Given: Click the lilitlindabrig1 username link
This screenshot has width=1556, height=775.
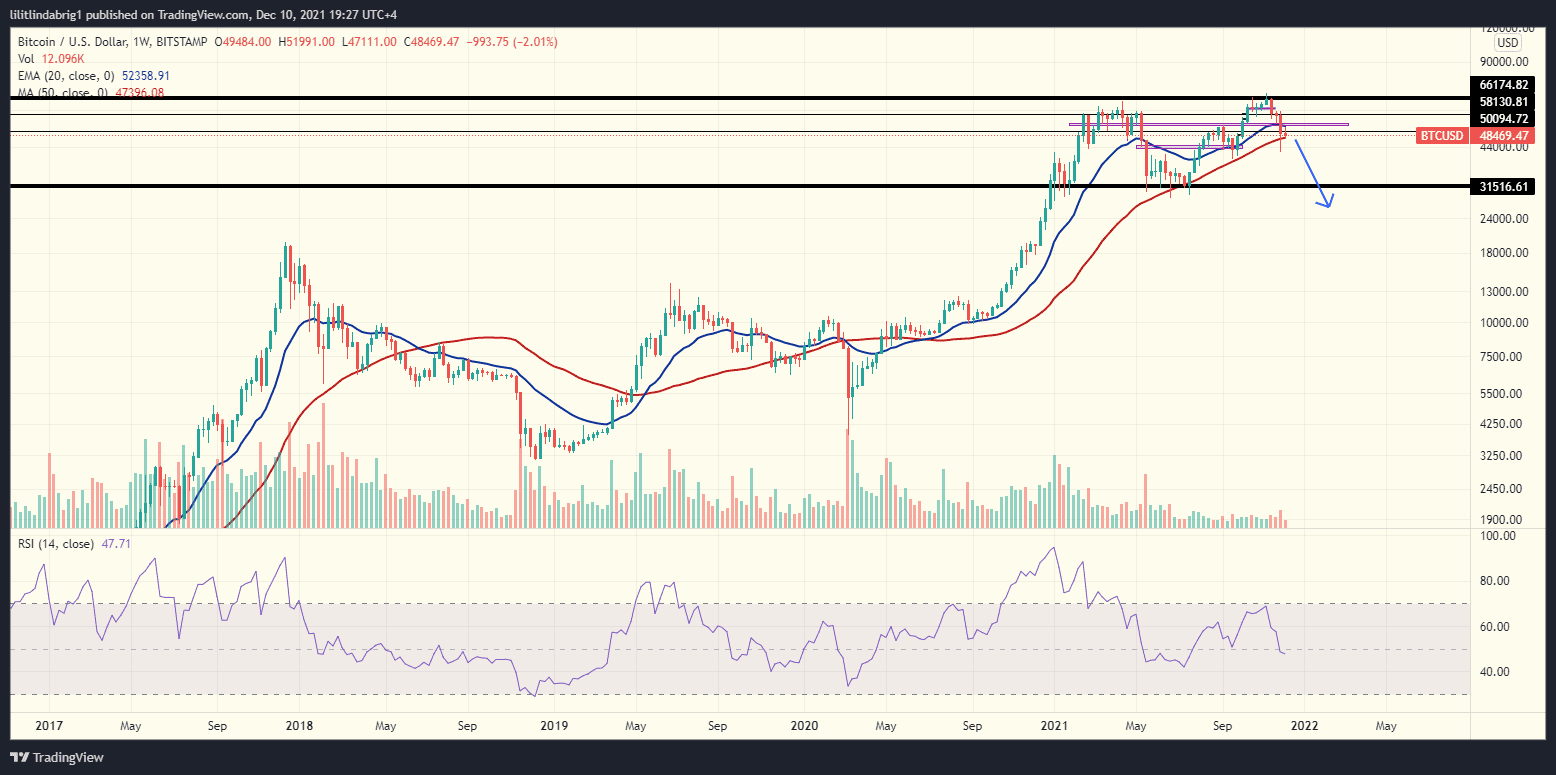Looking at the screenshot, I should click(x=45, y=14).
